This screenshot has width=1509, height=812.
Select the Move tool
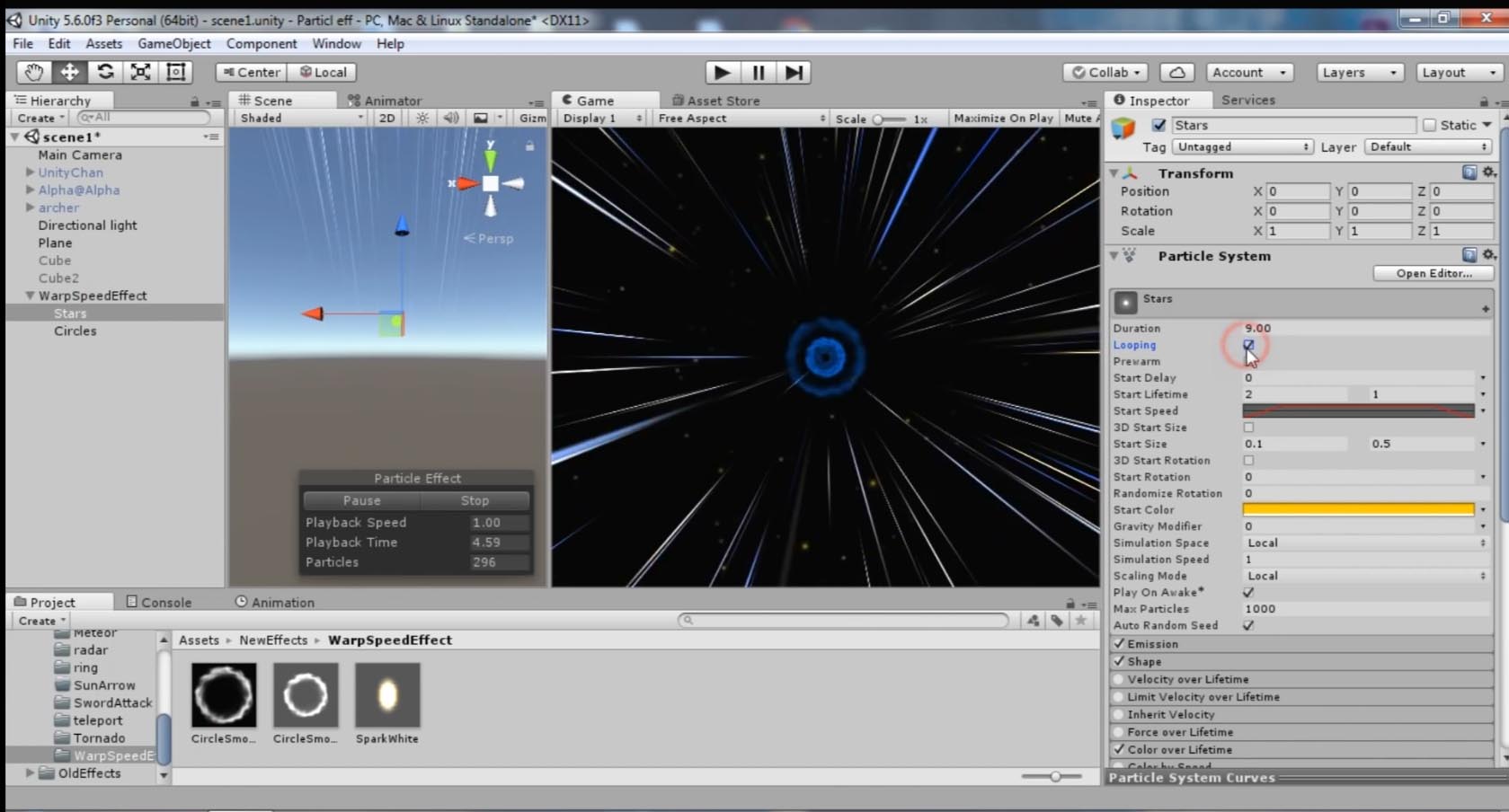69,72
